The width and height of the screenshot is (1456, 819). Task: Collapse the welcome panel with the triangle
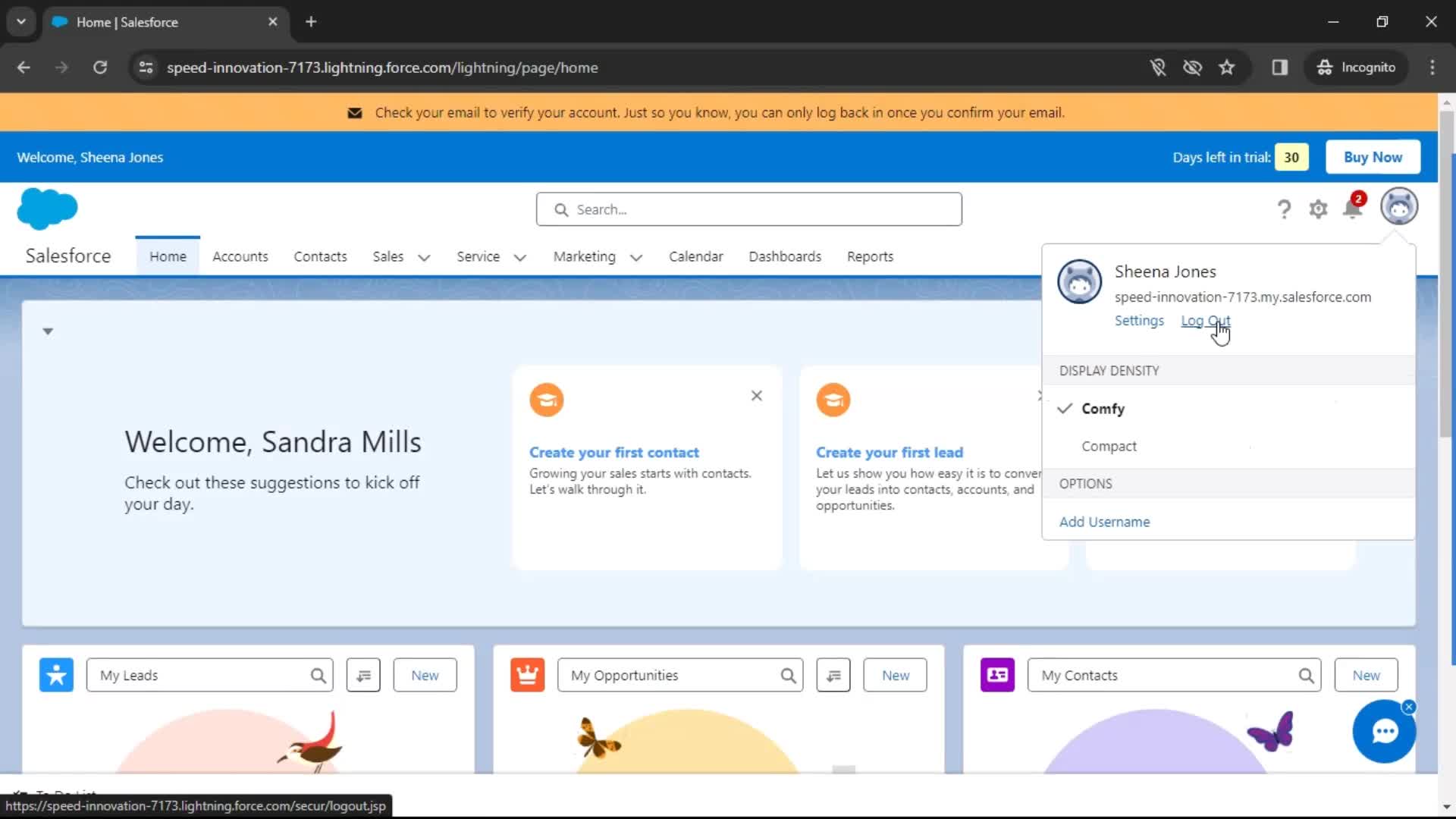(48, 331)
